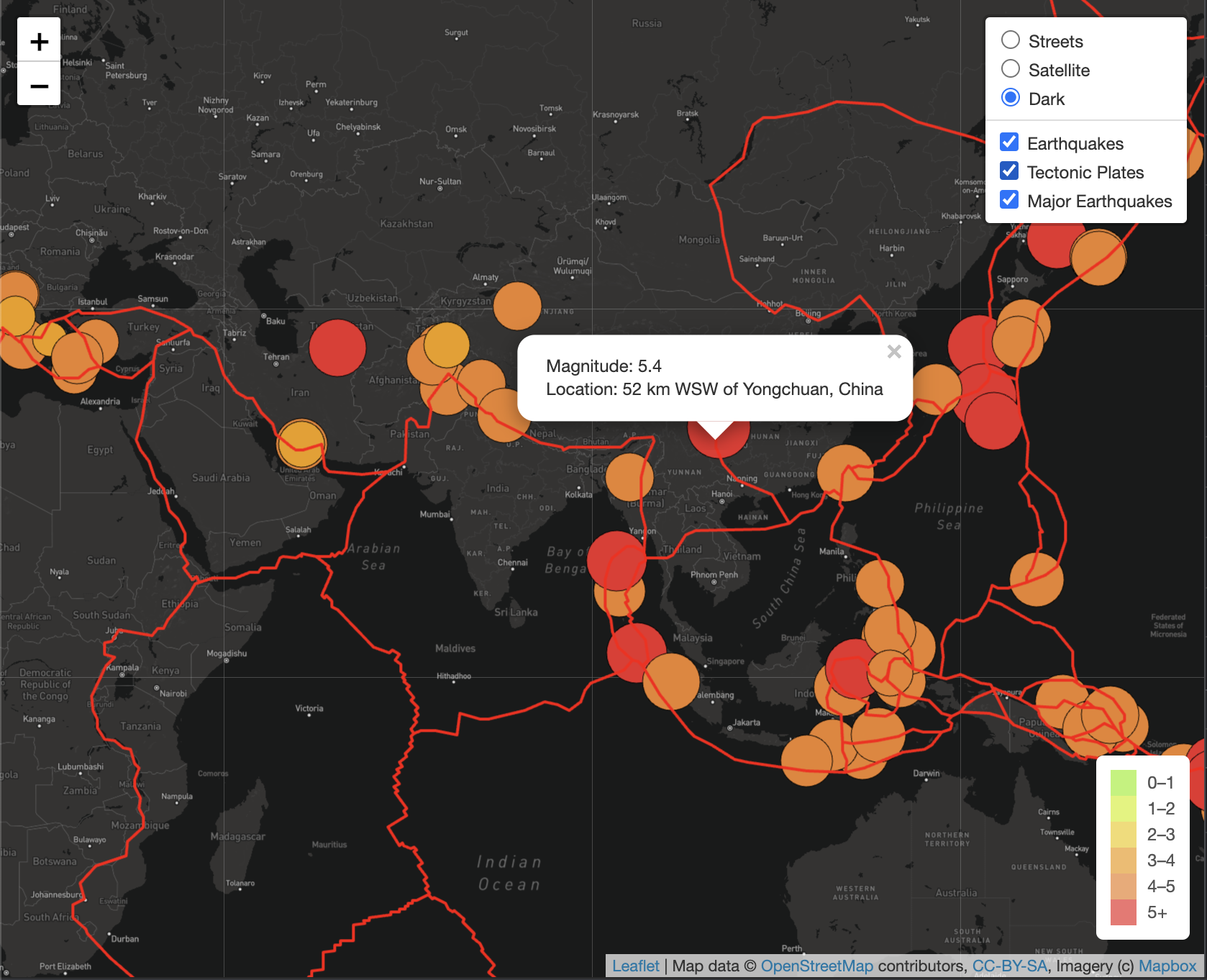Uncheck the Earthquakes overlay
The height and width of the screenshot is (980, 1207).
click(x=1009, y=142)
